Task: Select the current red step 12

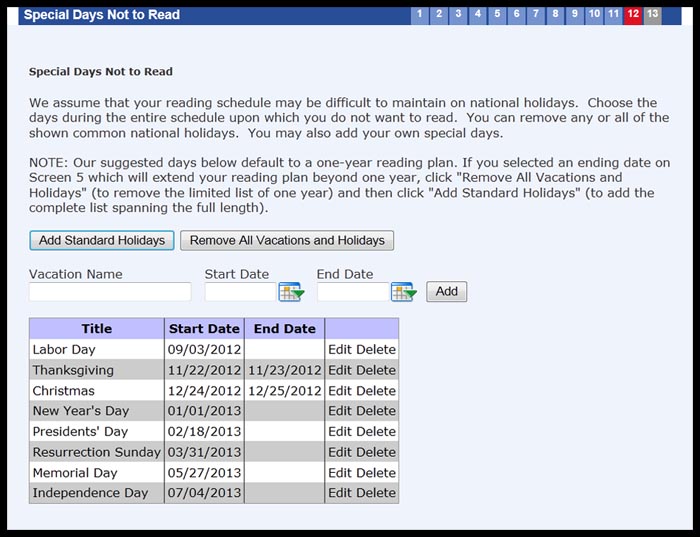Action: [633, 14]
